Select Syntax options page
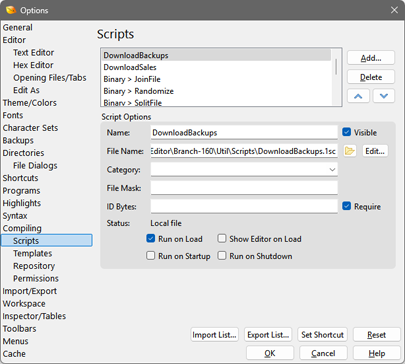The image size is (405, 364). (x=15, y=216)
